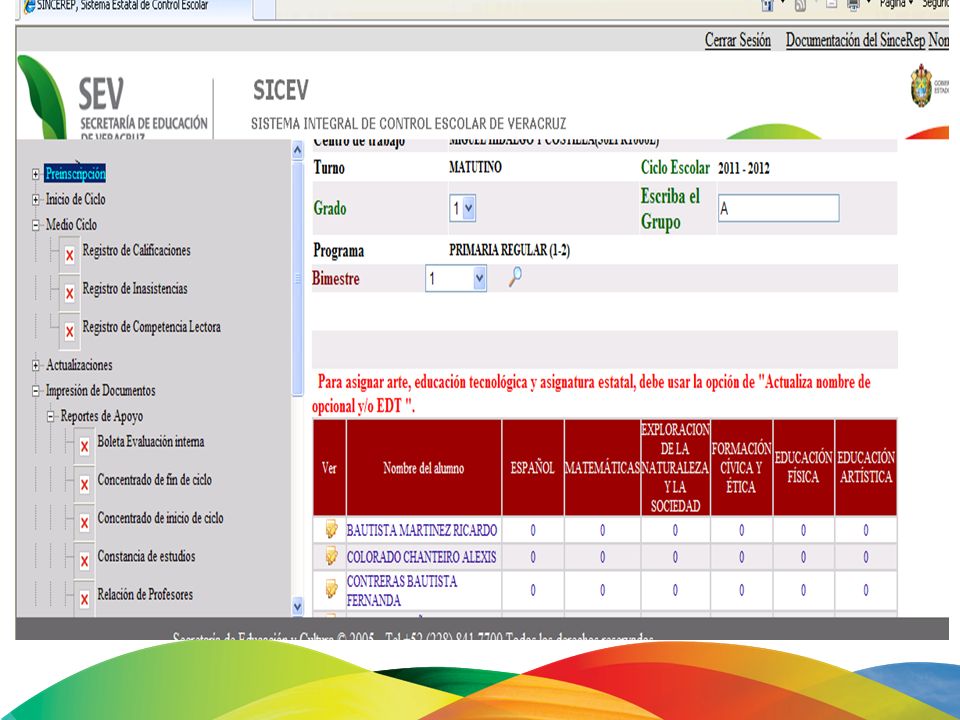Select Inicio de Ciclo in the sidebar
This screenshot has width=960, height=720.
coord(76,199)
